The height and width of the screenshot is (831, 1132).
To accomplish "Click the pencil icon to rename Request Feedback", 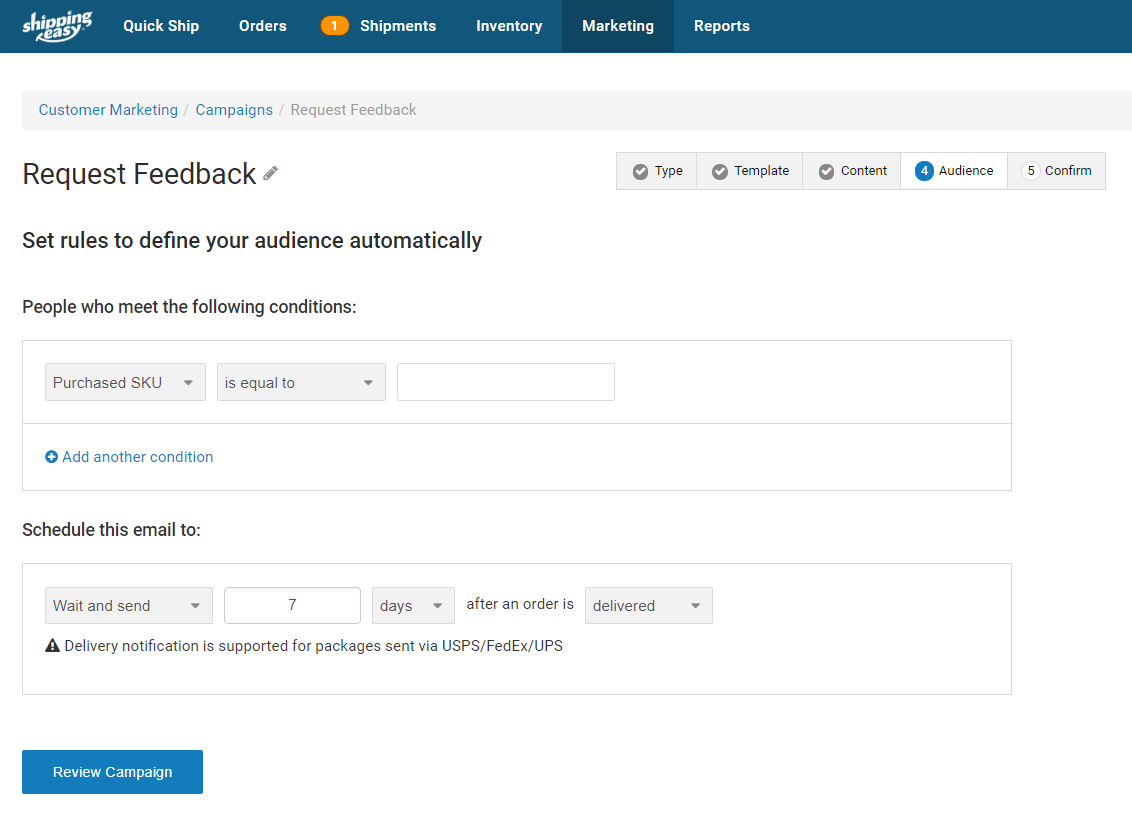I will click(270, 174).
